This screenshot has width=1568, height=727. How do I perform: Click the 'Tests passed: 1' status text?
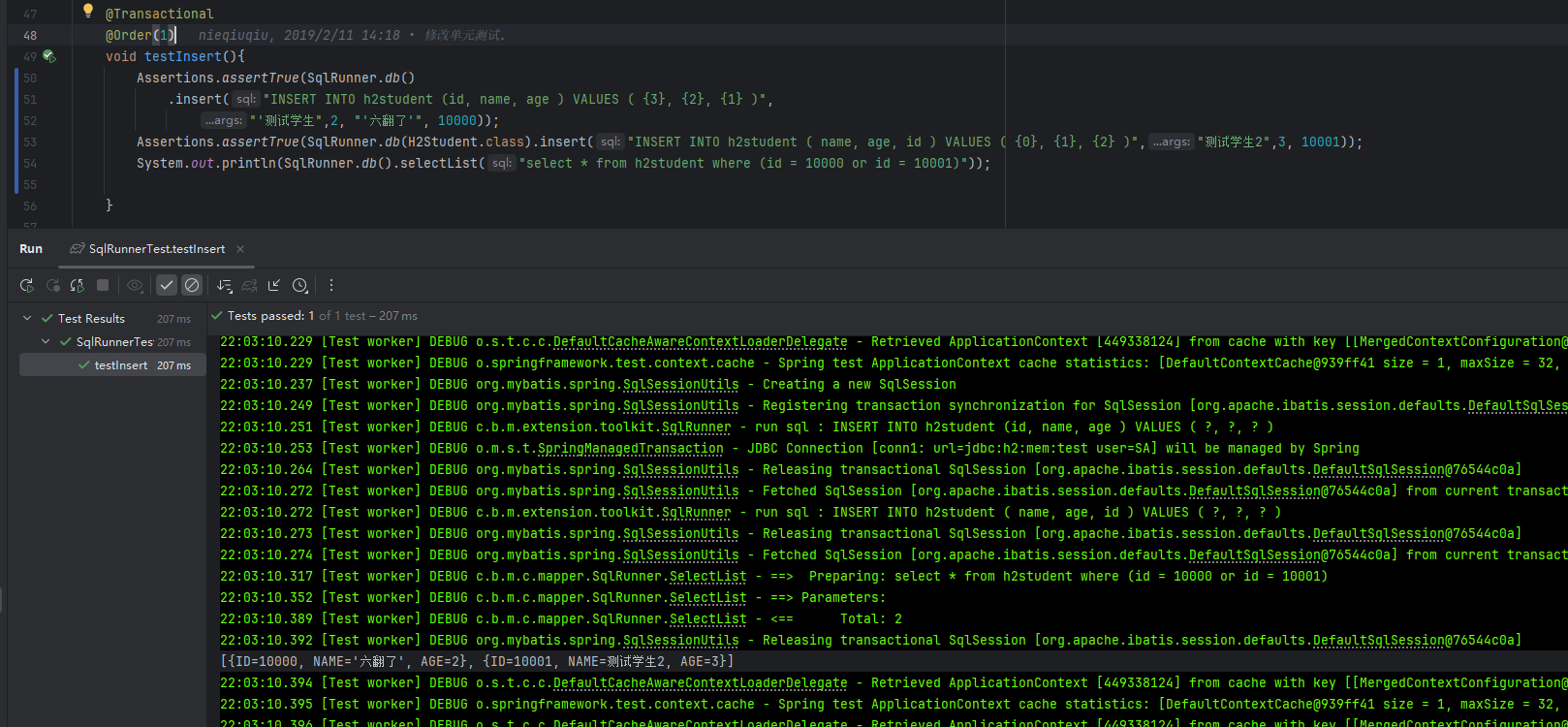[x=271, y=316]
